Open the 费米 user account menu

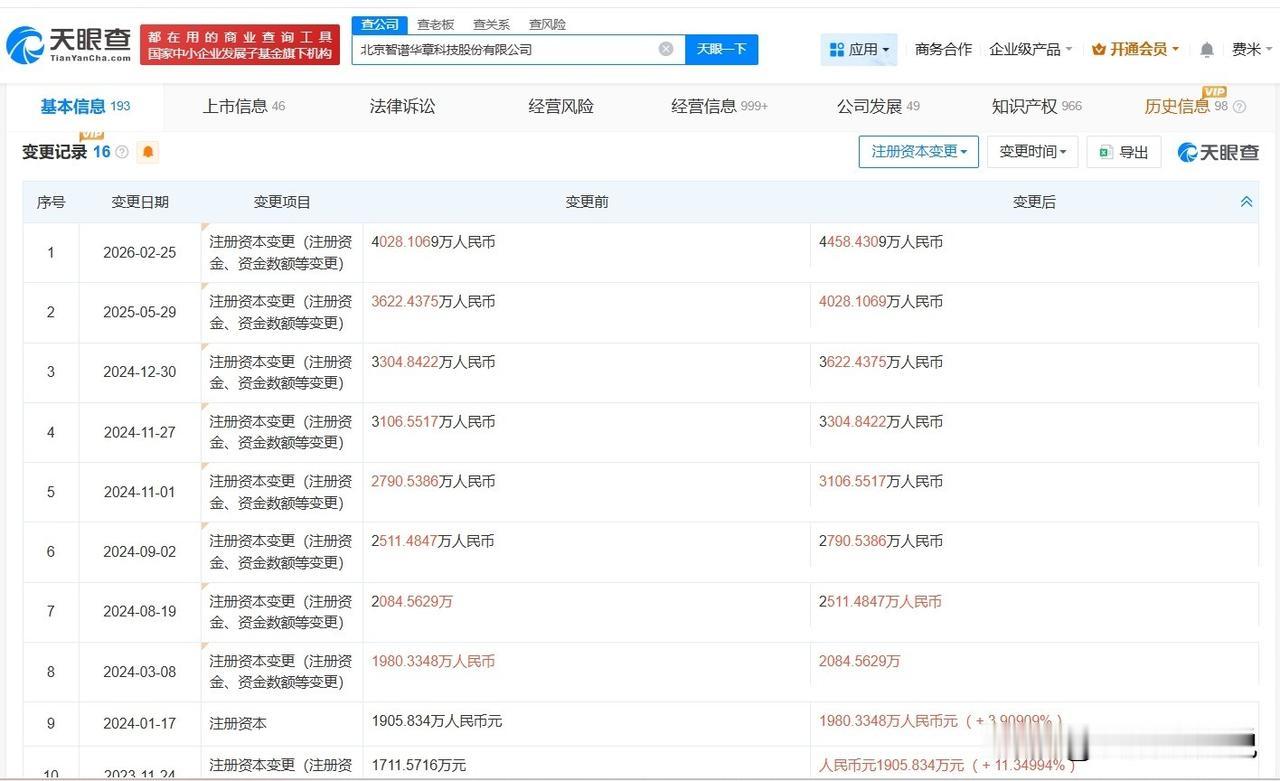pos(1250,49)
